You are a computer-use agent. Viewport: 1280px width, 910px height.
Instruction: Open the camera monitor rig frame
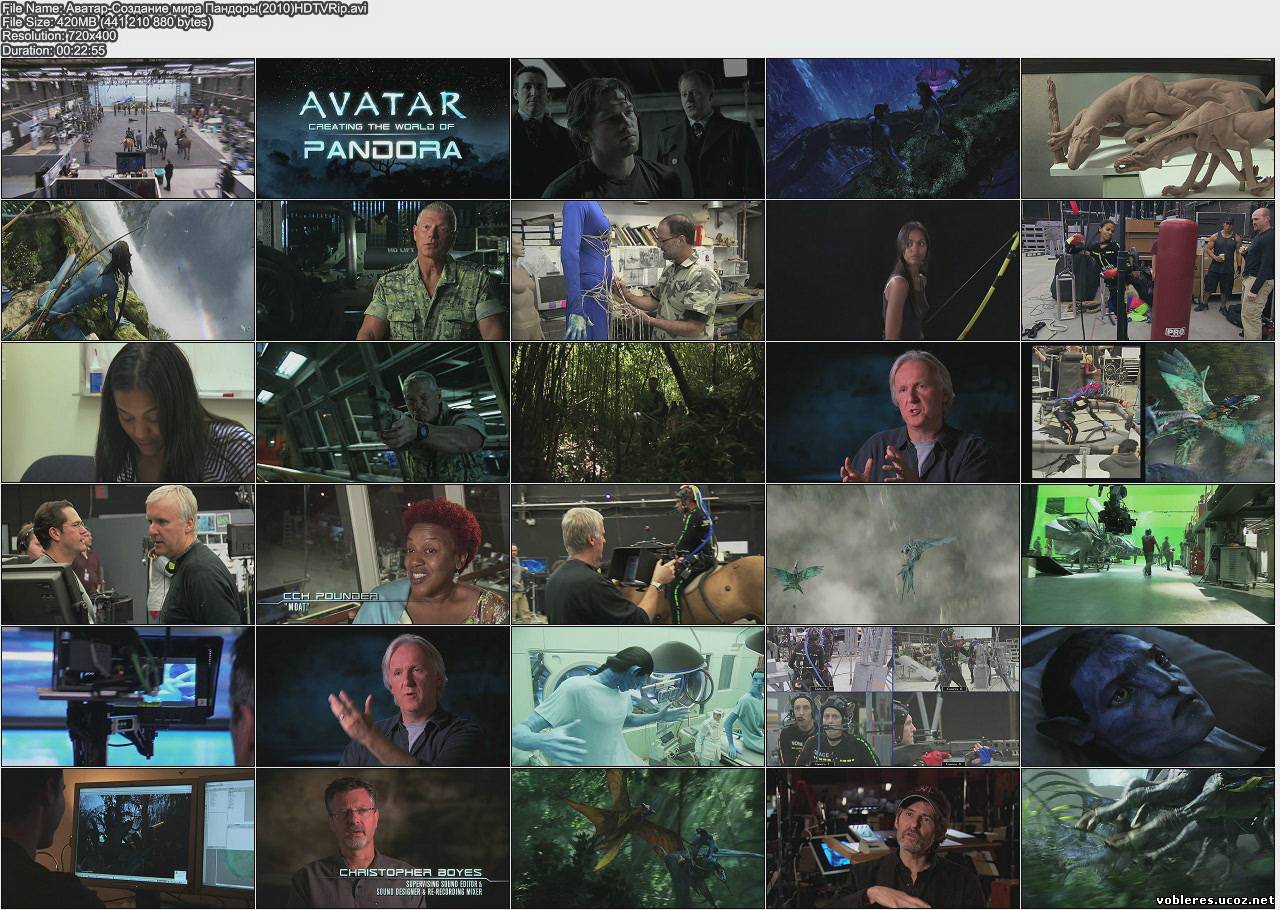(128, 696)
